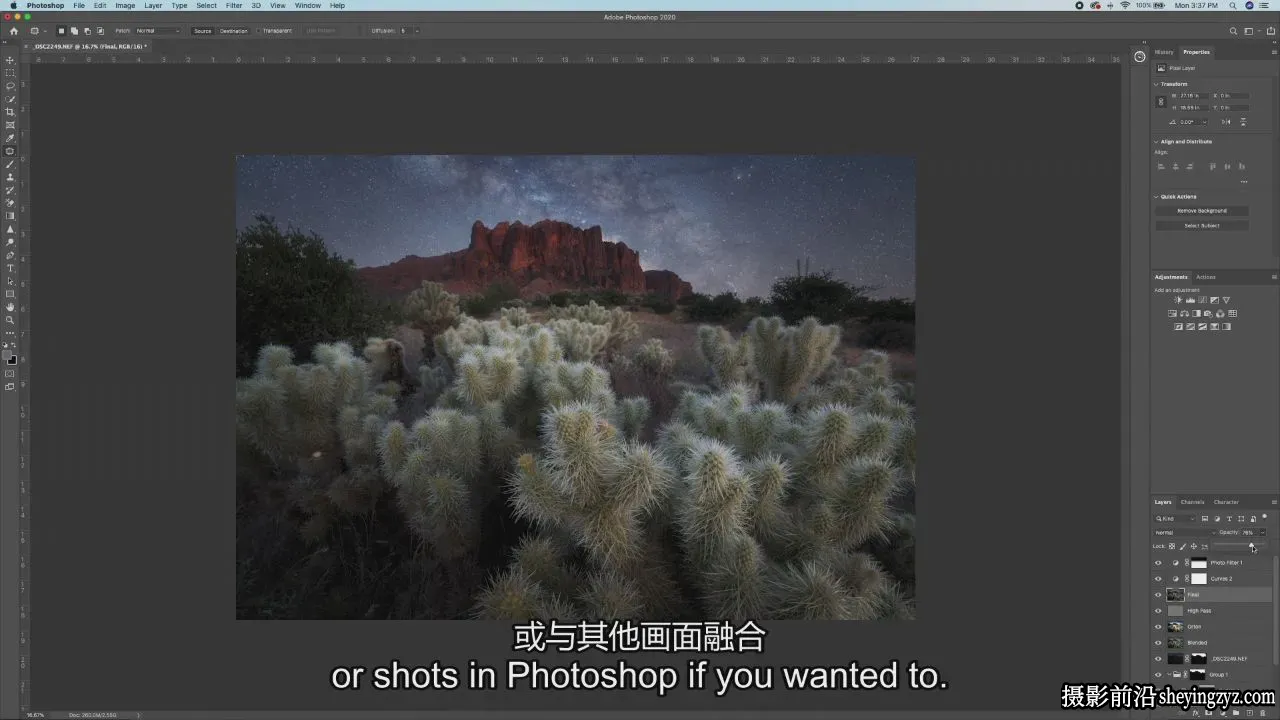This screenshot has width=1280, height=720.
Task: Hide the Photo Filter 1 layer
Action: 1159,563
